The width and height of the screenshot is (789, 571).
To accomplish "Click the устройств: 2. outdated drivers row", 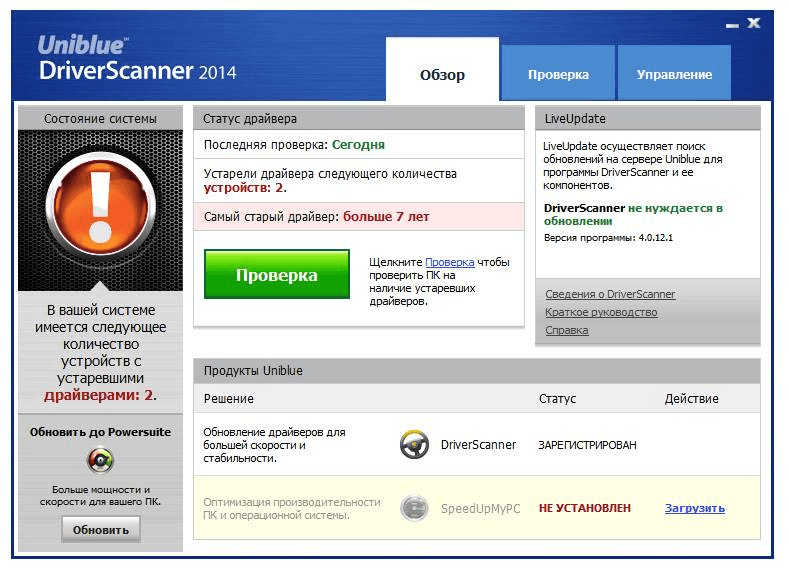I will point(359,181).
